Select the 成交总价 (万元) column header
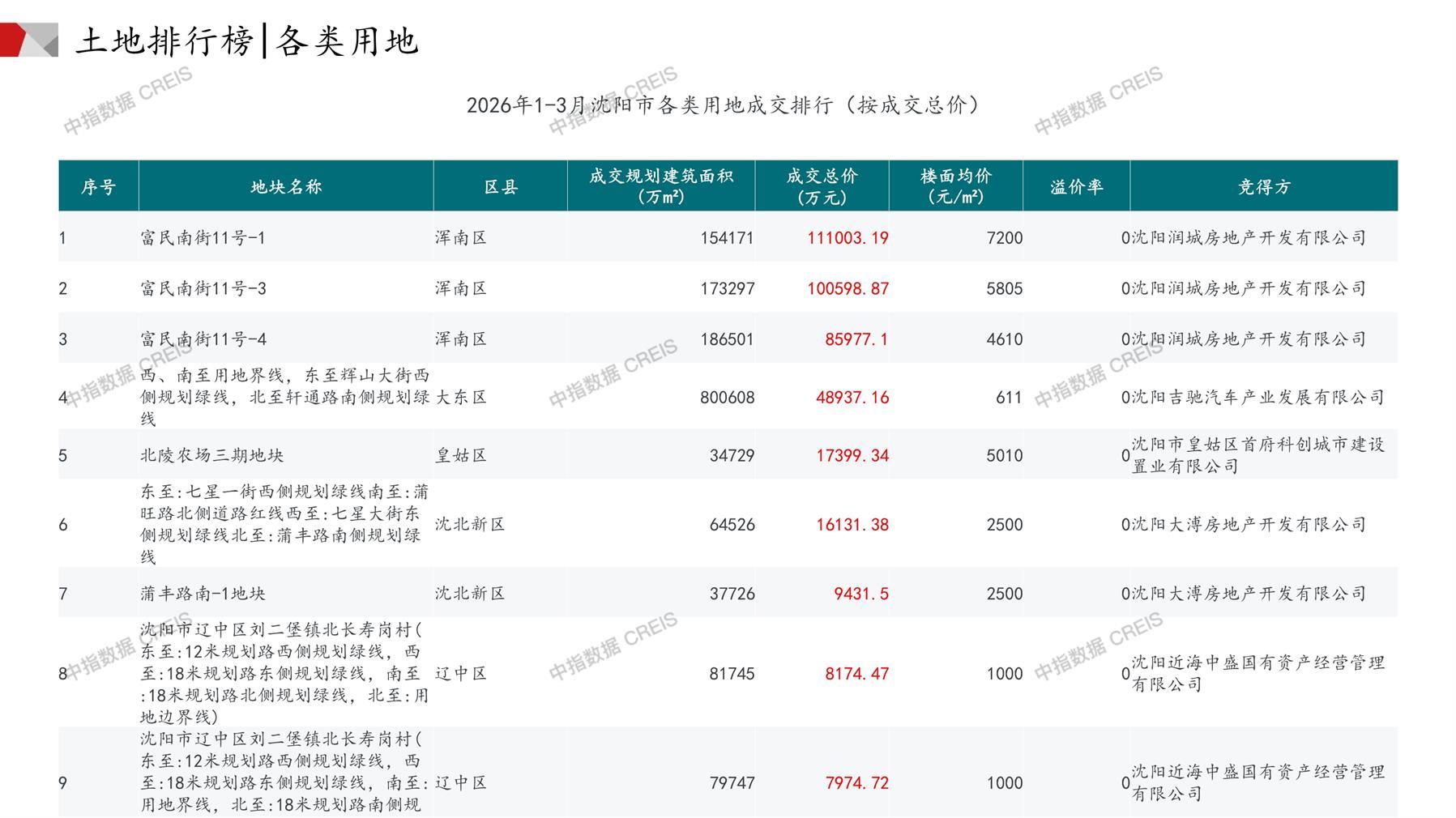 click(x=822, y=186)
